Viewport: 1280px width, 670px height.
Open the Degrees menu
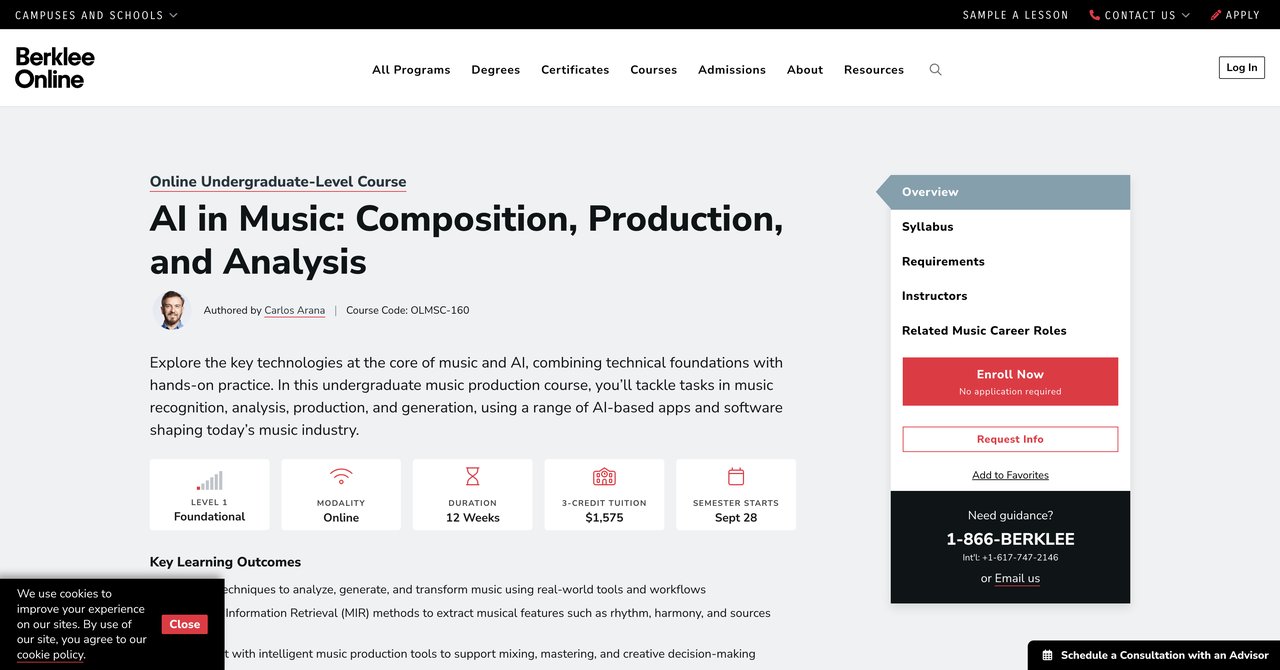point(496,70)
